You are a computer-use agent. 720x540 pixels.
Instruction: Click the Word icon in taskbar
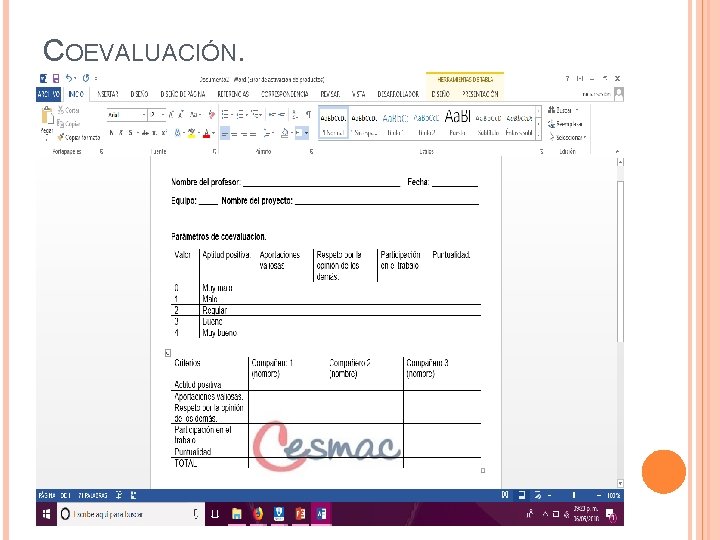tap(321, 514)
